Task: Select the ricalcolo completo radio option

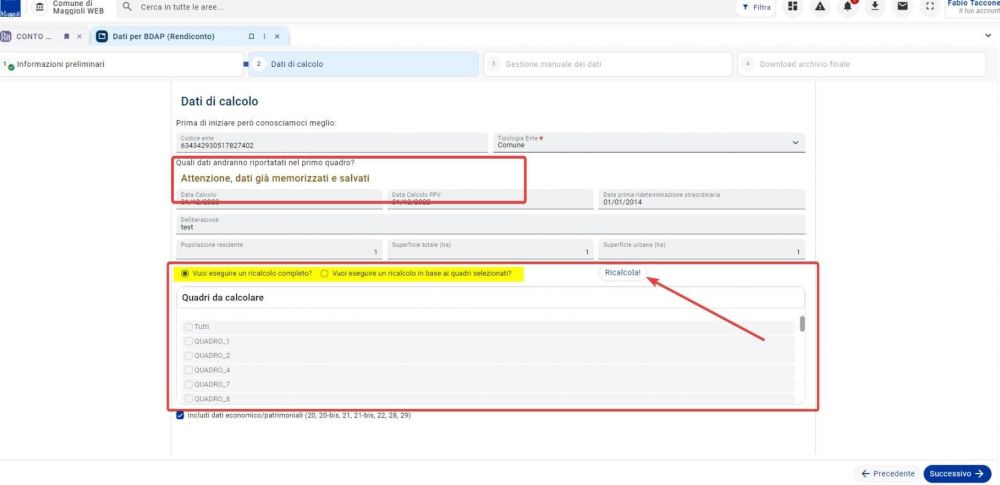Action: 186,274
